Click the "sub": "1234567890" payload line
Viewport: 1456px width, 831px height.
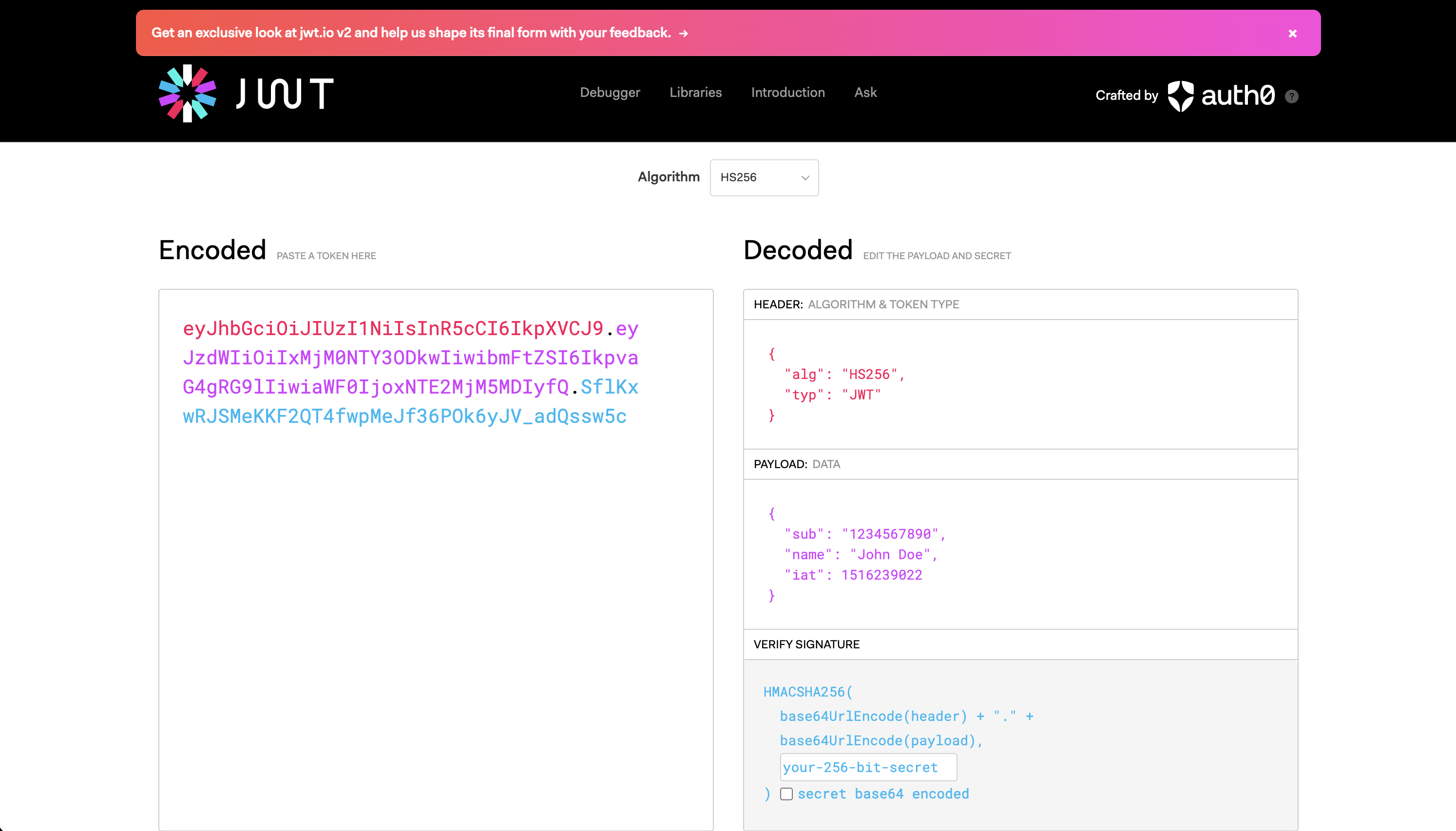[865, 534]
